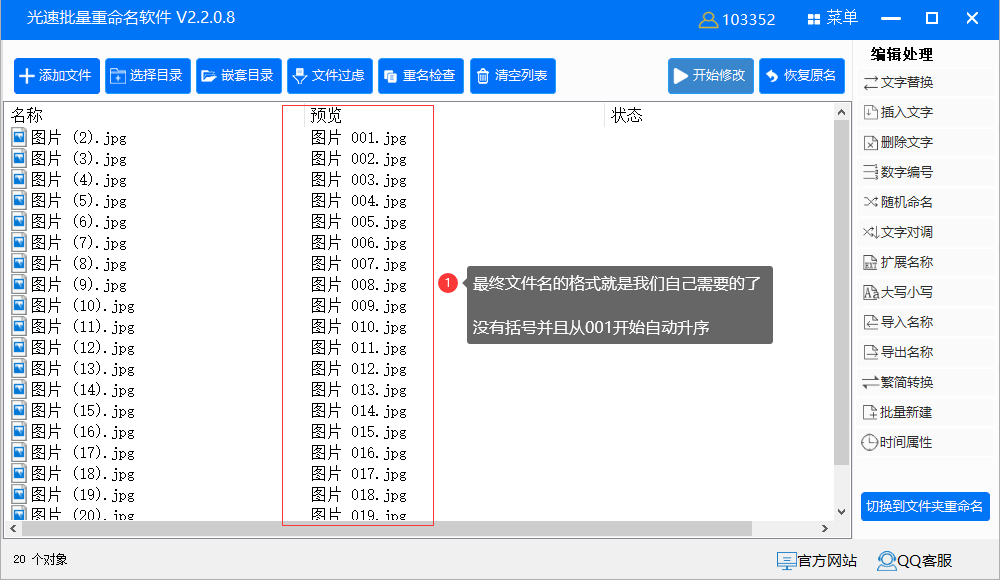
Task: Select file 图片 (8).jpg
Action: tap(69, 264)
